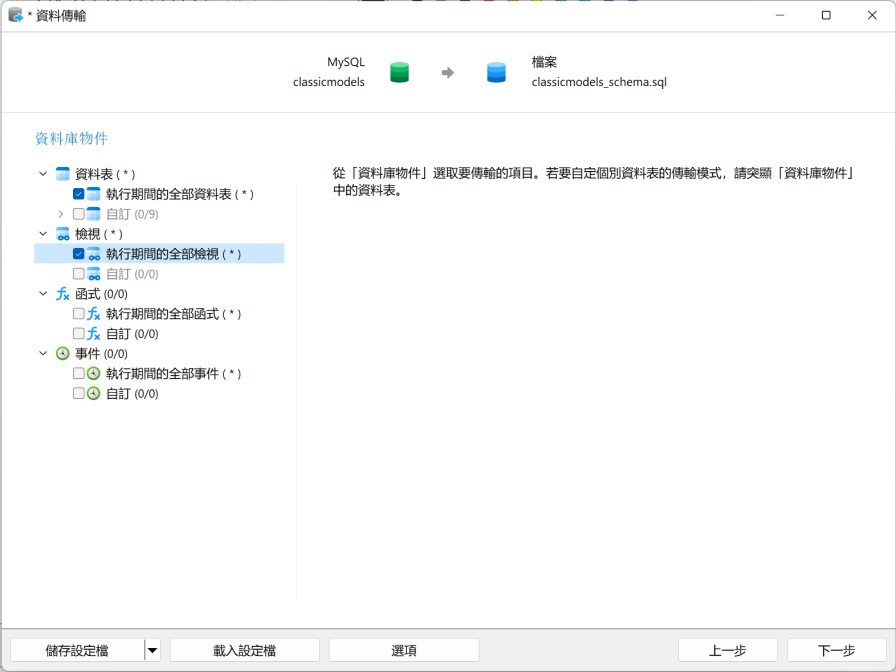Collapse the 事件 (0/0) tree section
Image resolution: width=896 pixels, height=672 pixels.
click(42, 353)
